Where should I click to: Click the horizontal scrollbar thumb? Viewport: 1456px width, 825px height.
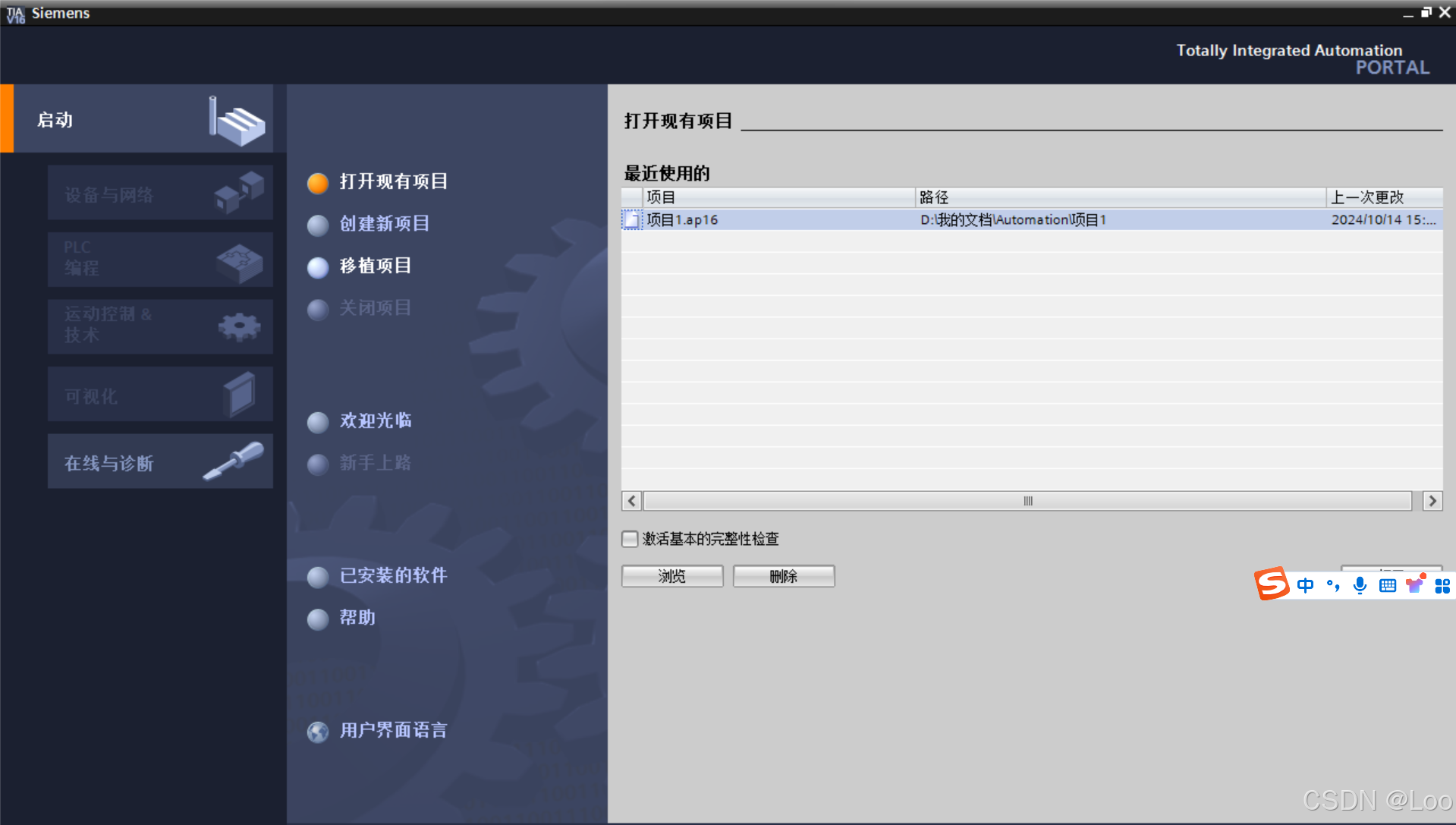coord(1028,501)
